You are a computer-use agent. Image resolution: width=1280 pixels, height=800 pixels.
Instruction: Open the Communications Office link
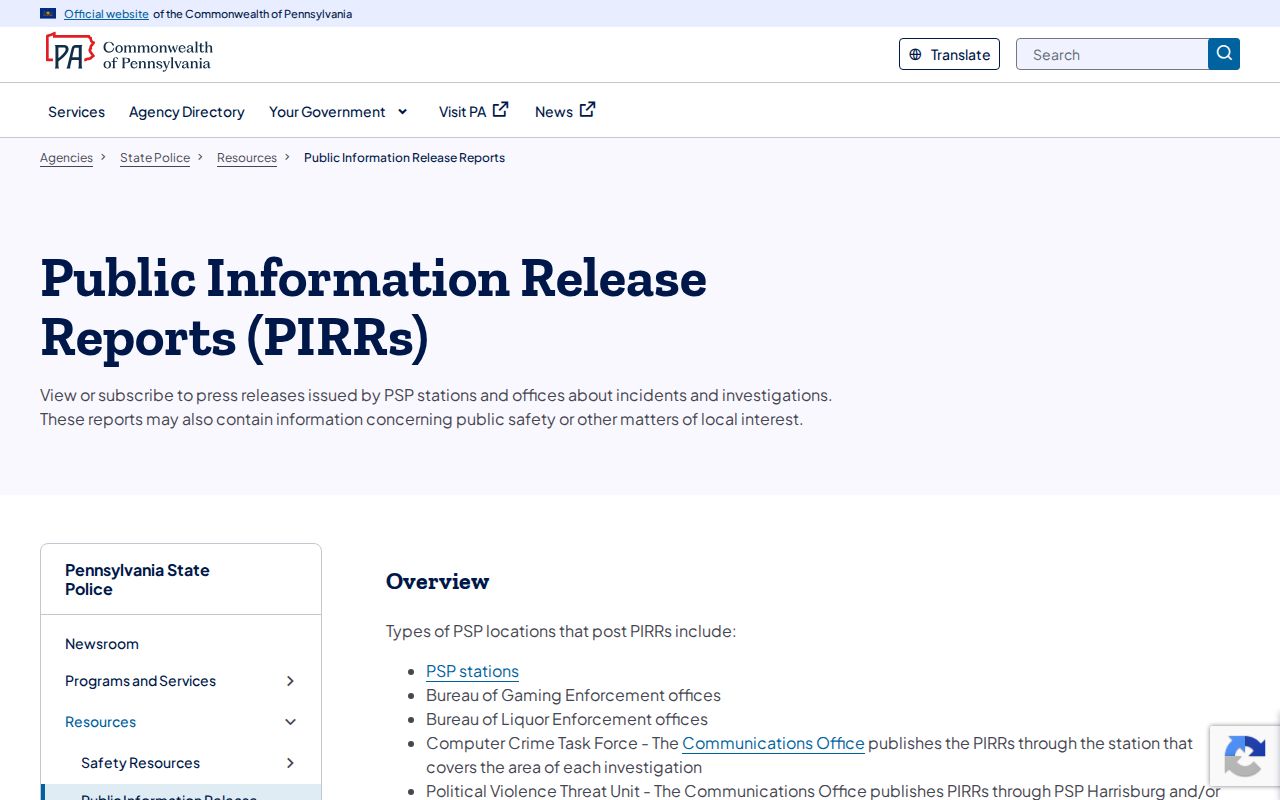(x=773, y=743)
